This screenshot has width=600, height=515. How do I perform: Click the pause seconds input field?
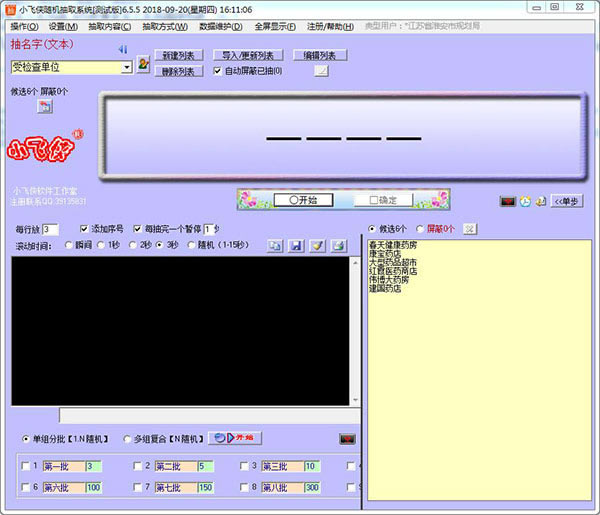click(208, 229)
